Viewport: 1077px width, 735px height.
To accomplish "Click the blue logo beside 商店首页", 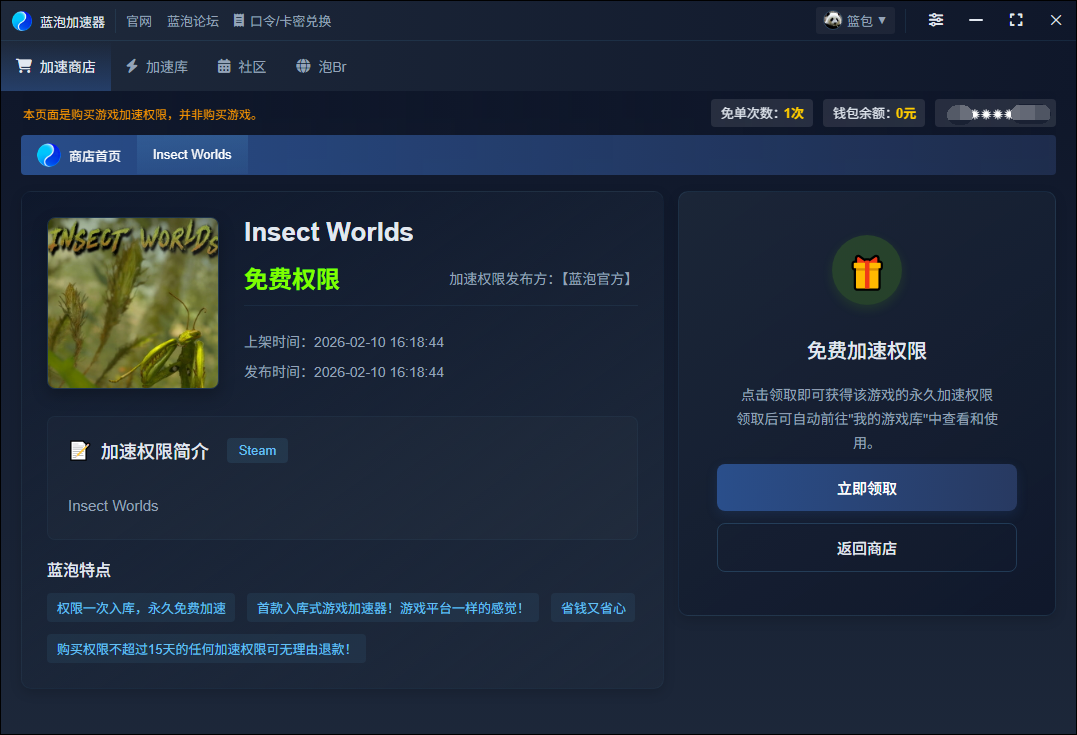I will point(48,155).
